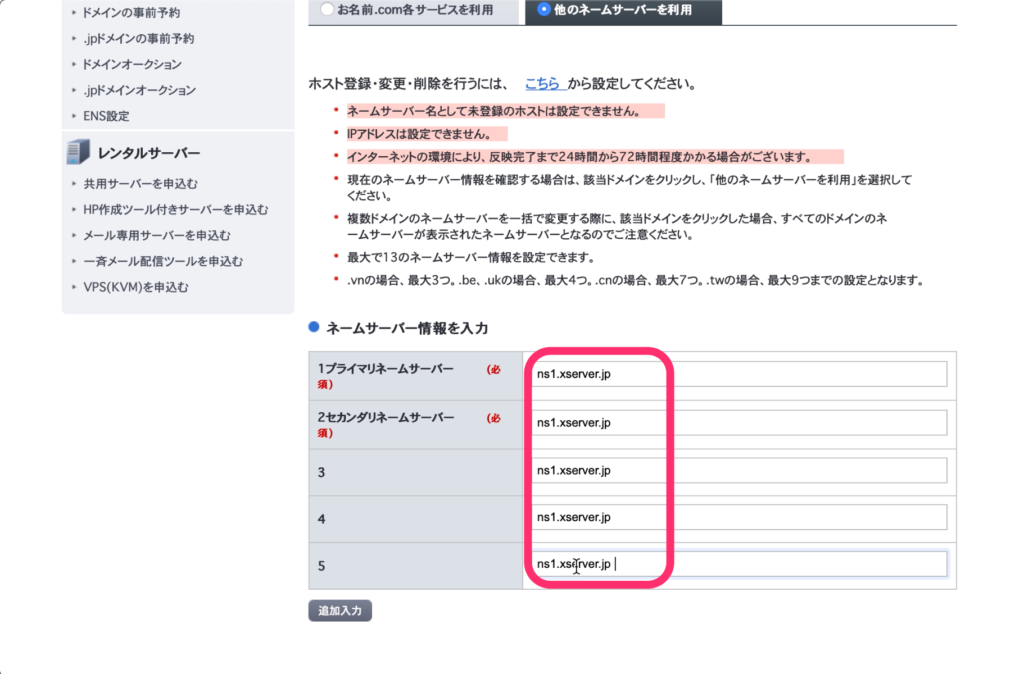This screenshot has width=1024, height=674.
Task: Select メール専用サーバーを申込む sidebar link
Action: click(x=157, y=236)
